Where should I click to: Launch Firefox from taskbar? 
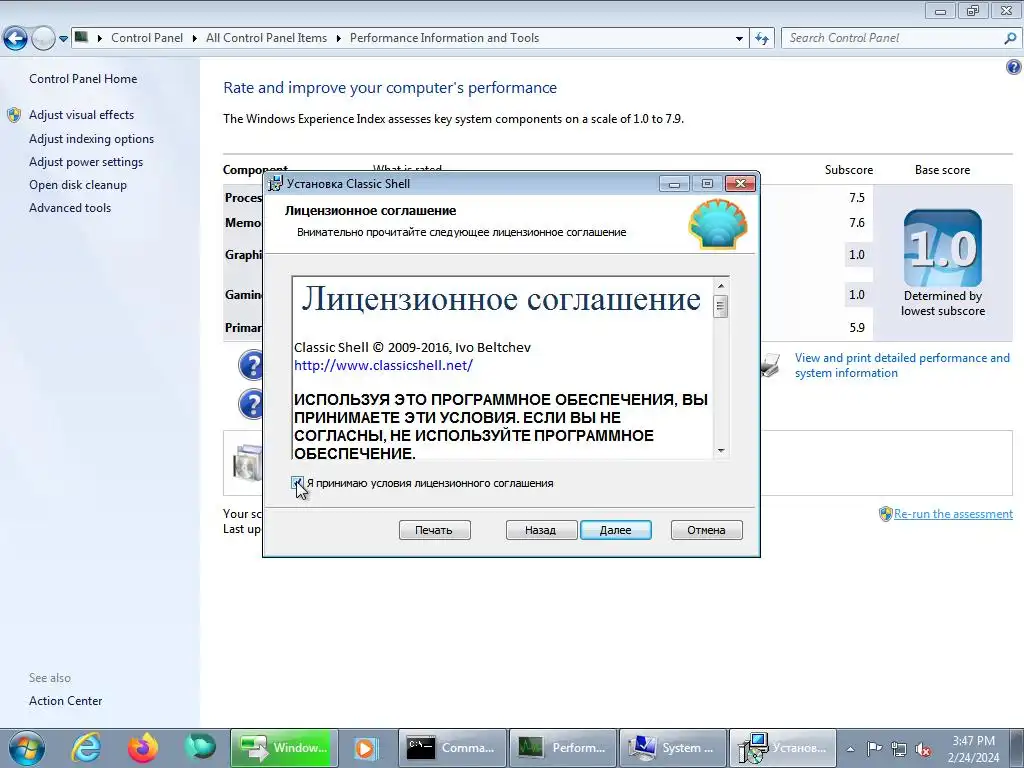coord(143,748)
